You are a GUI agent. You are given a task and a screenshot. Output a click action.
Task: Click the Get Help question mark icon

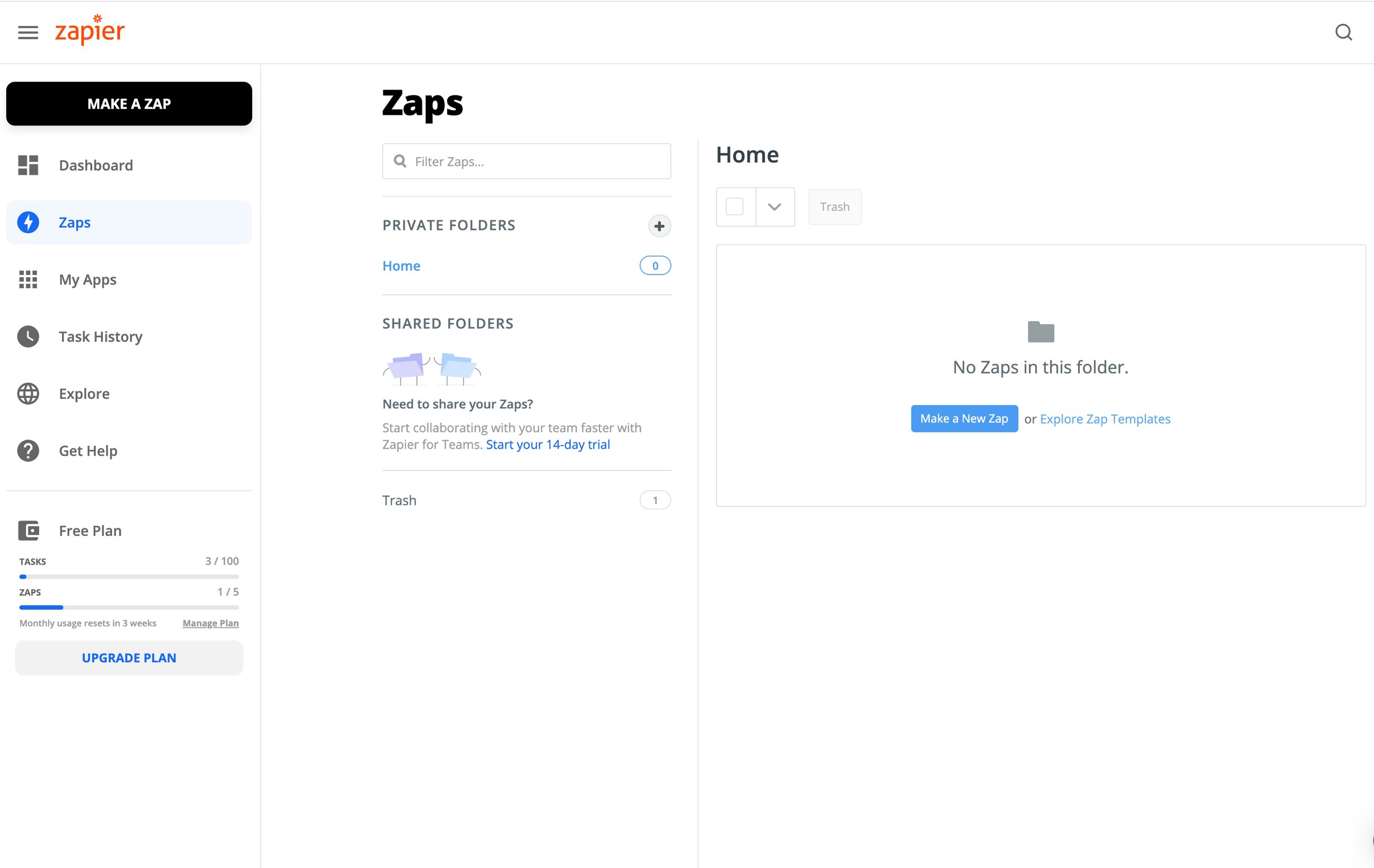point(27,451)
